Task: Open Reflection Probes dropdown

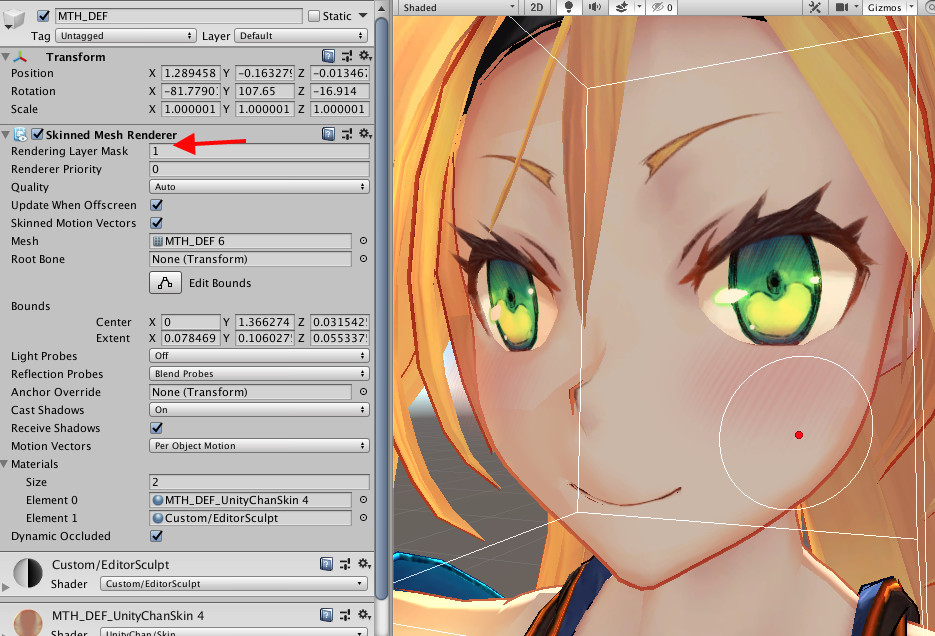Action: pos(259,374)
